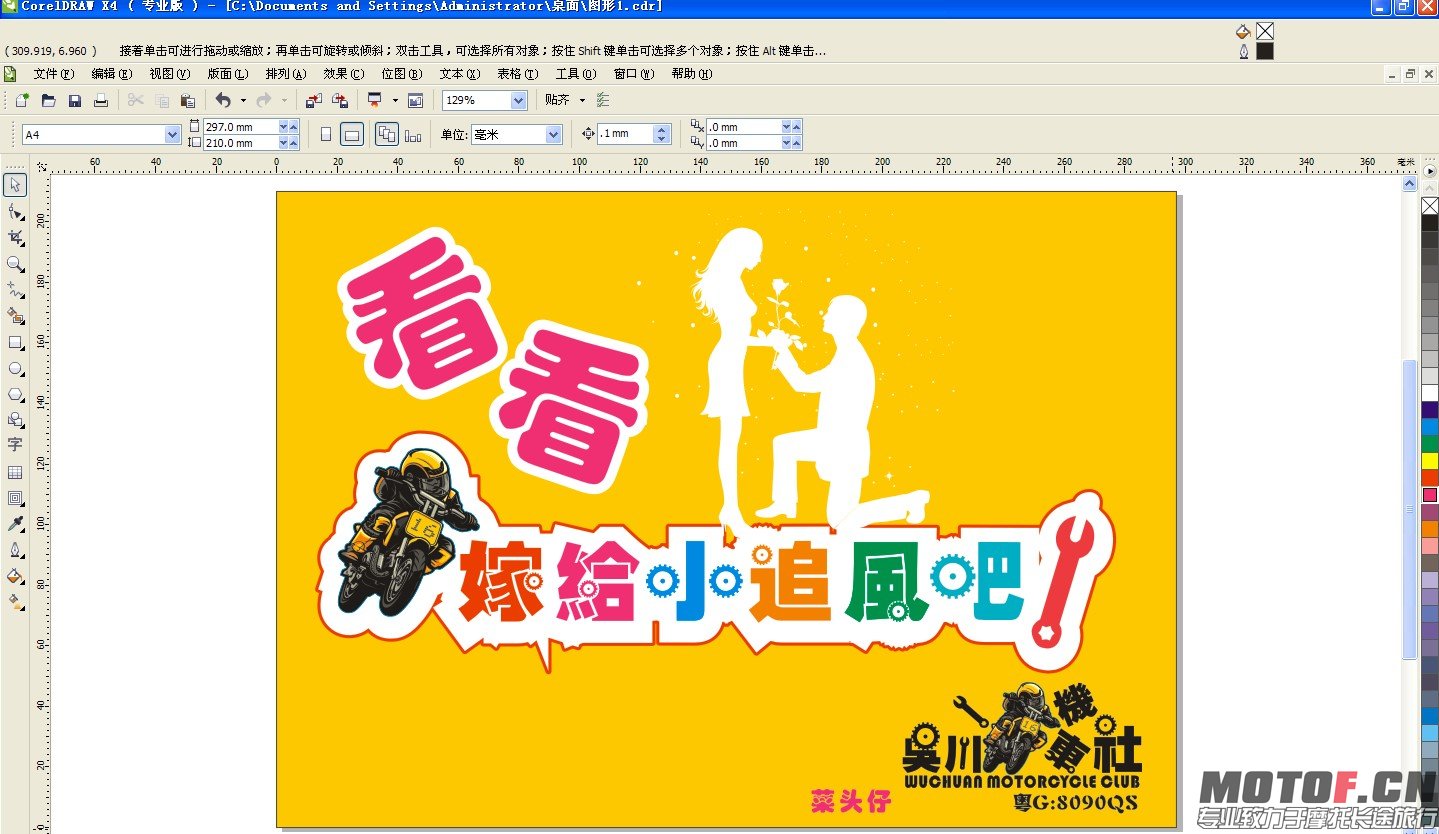This screenshot has height=834, width=1439.
Task: Undo the last action
Action: coord(222,100)
